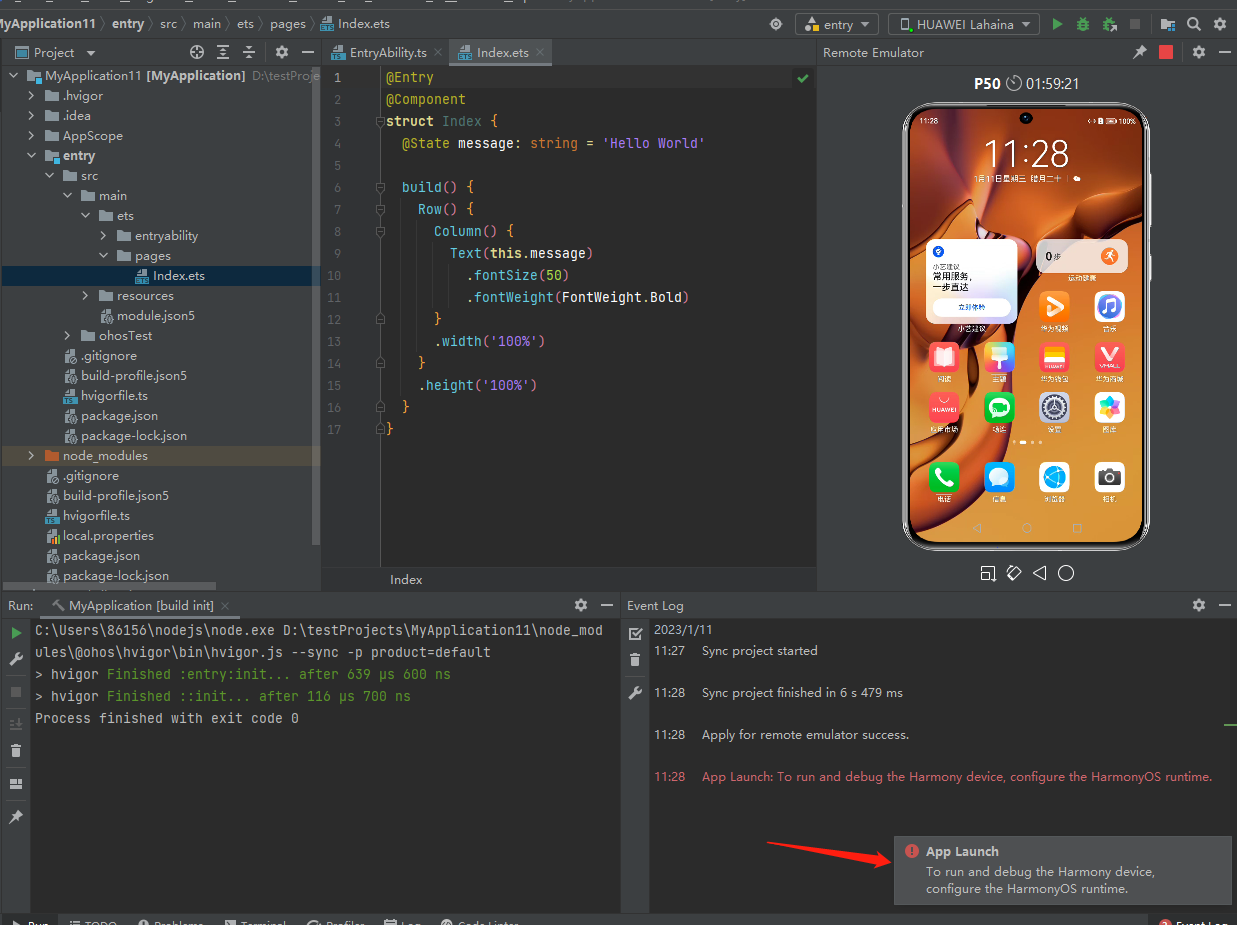Viewport: 1237px width, 925px height.
Task: Open Index.ets in project tree
Action: (x=178, y=276)
